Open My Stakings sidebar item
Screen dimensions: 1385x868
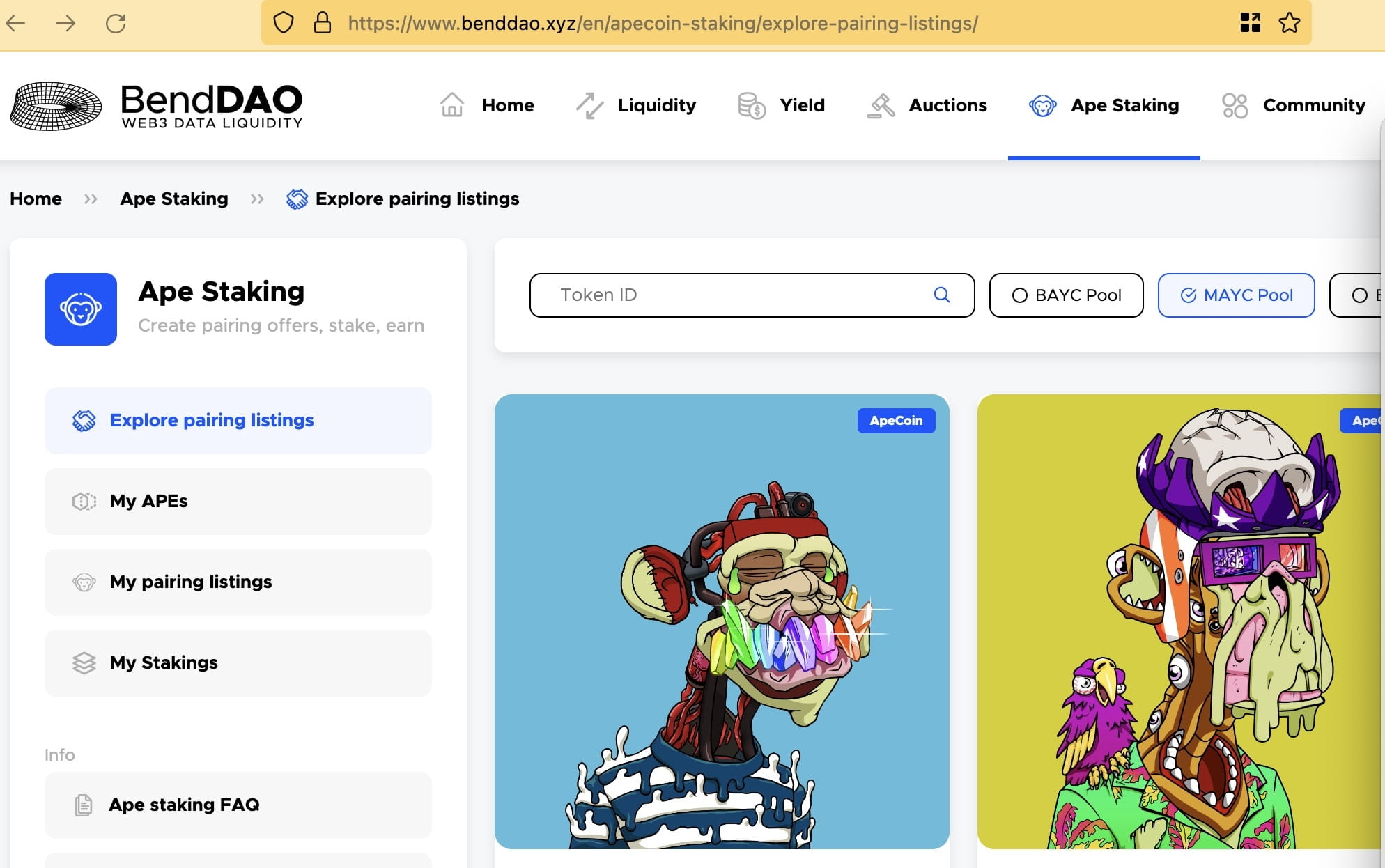[238, 663]
